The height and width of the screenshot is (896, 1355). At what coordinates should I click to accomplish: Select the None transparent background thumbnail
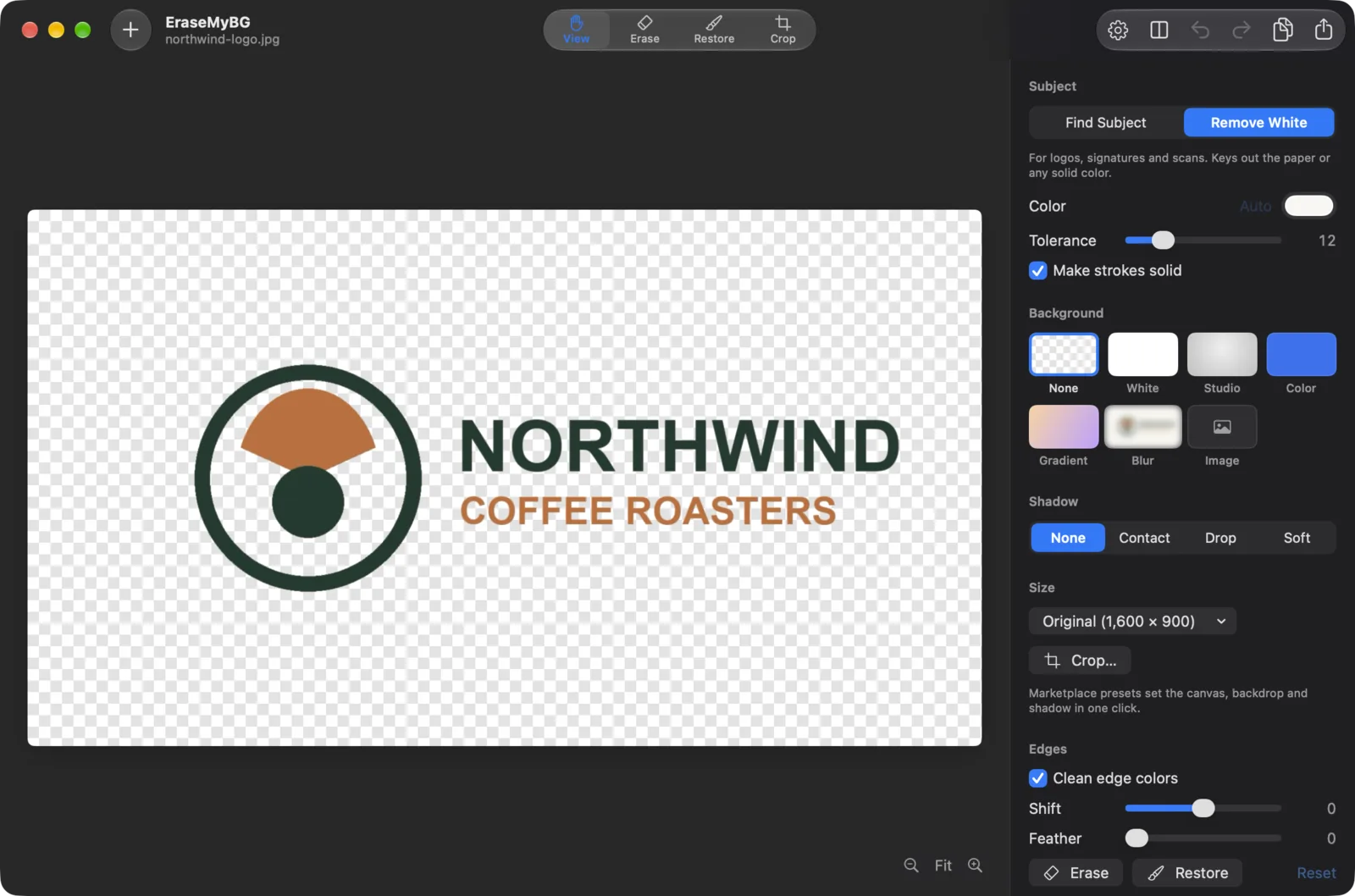(1064, 354)
